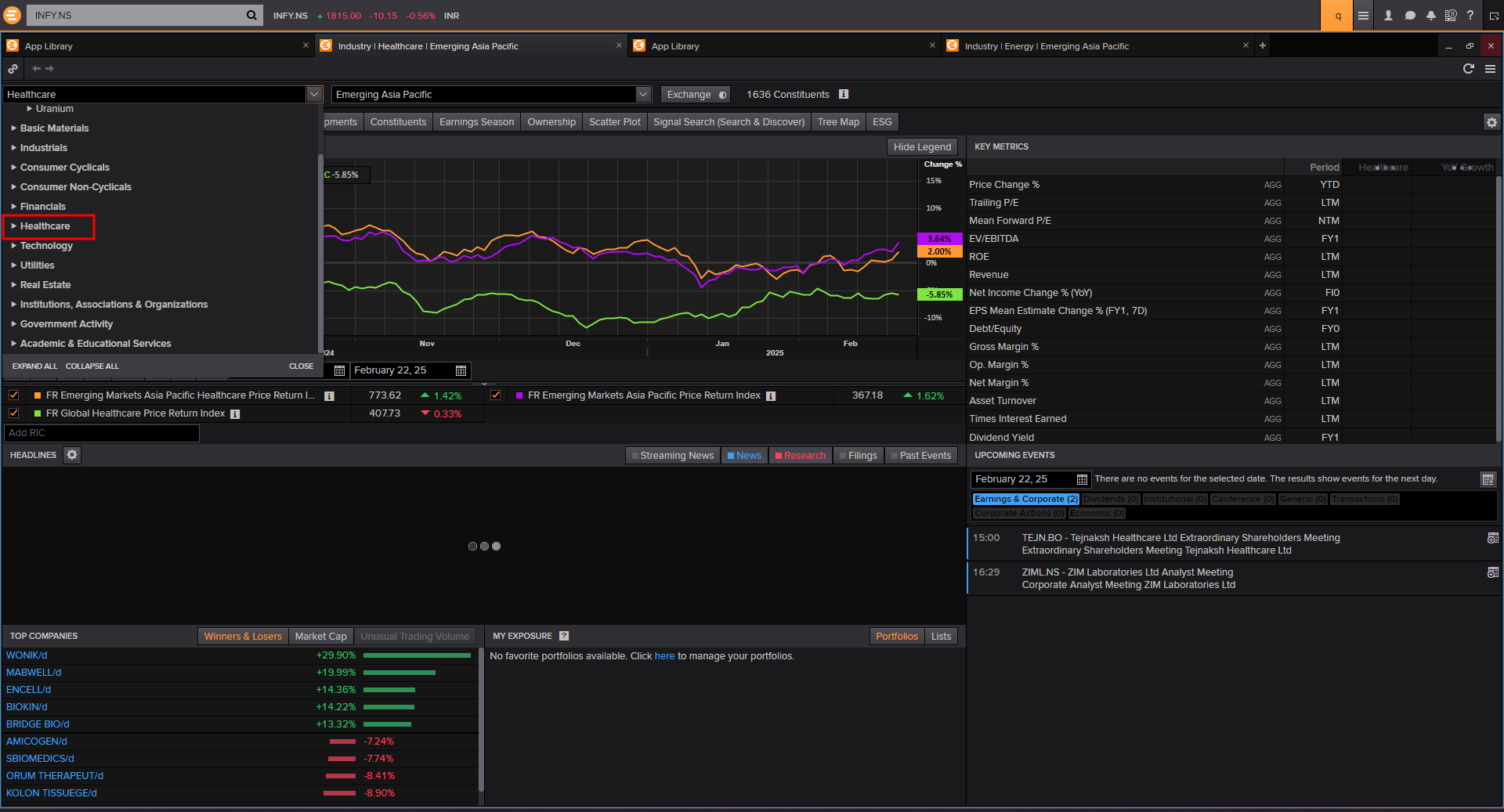
Task: Expand the Technology sector tree node
Action: pyautogui.click(x=13, y=246)
